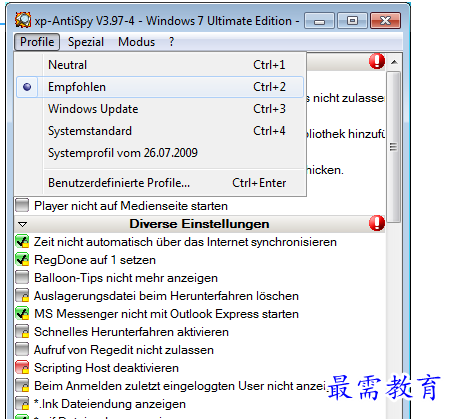Toggle *.lnk Dateiendung anzeigen checkbox
Viewport: 449px width, 419px height.
(x=22, y=403)
